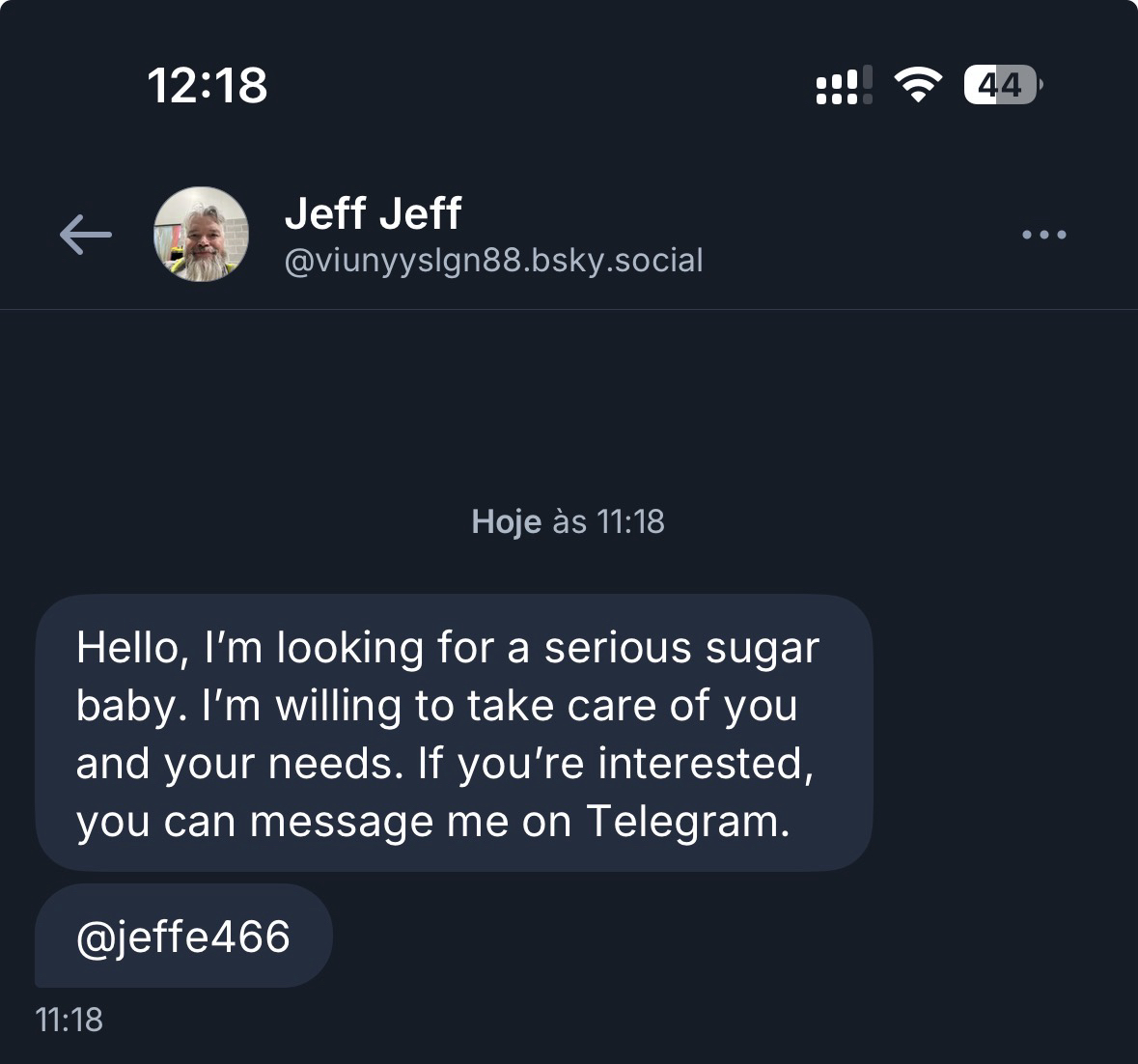Tap the 11:18 timestamp below messages
The image size is (1138, 1064).
tap(69, 1020)
